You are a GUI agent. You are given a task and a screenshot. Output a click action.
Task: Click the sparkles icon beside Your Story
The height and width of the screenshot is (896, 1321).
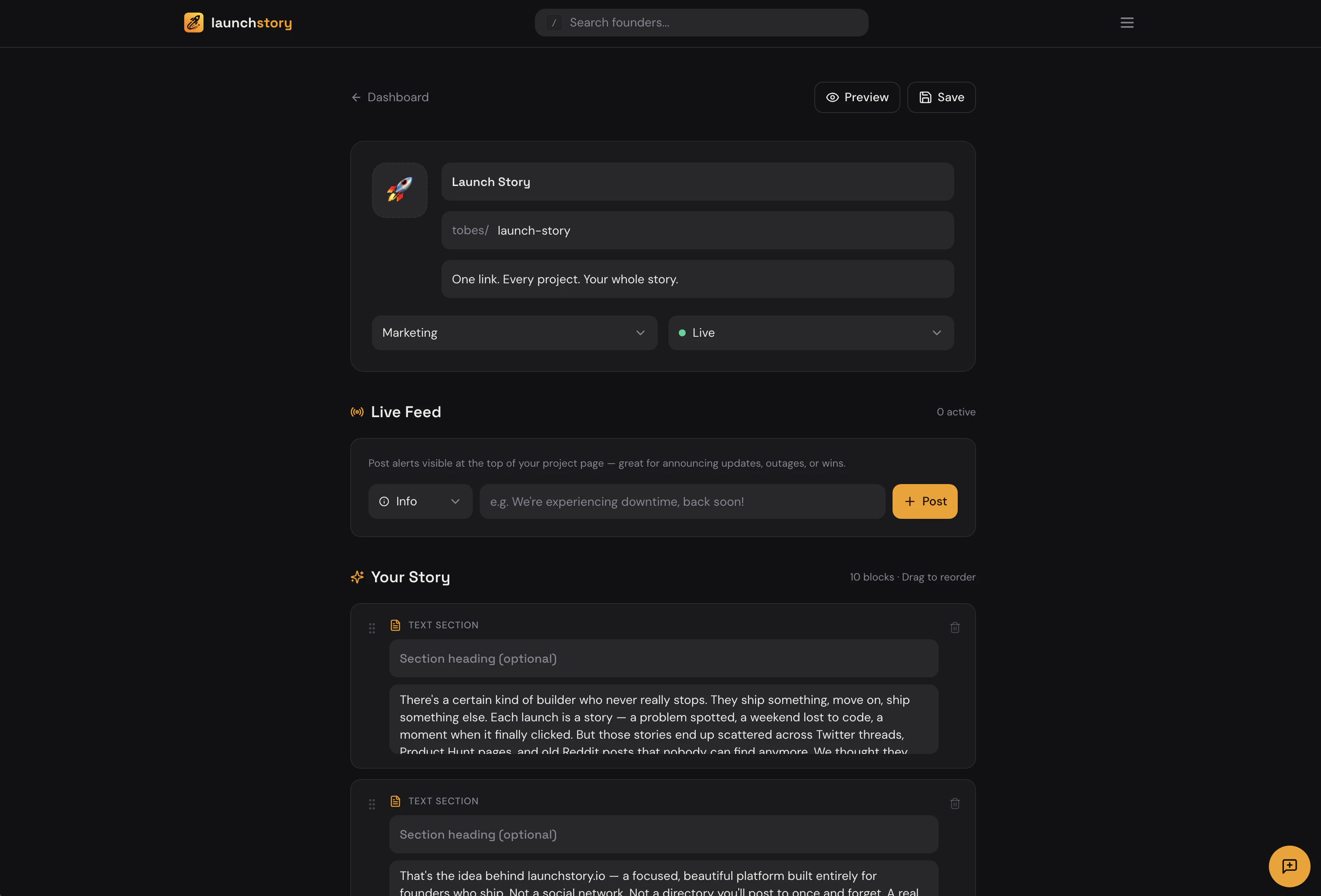coord(357,577)
